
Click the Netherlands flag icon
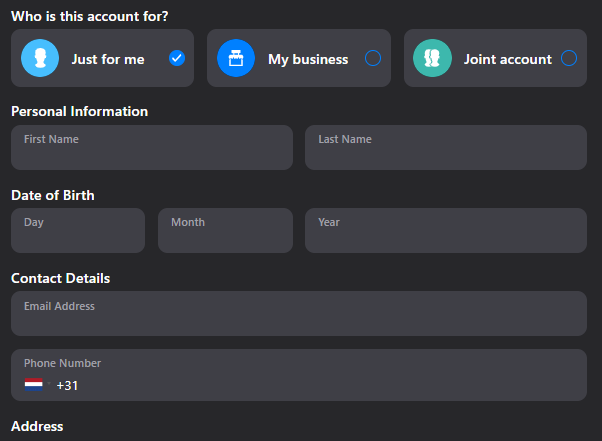click(x=34, y=385)
